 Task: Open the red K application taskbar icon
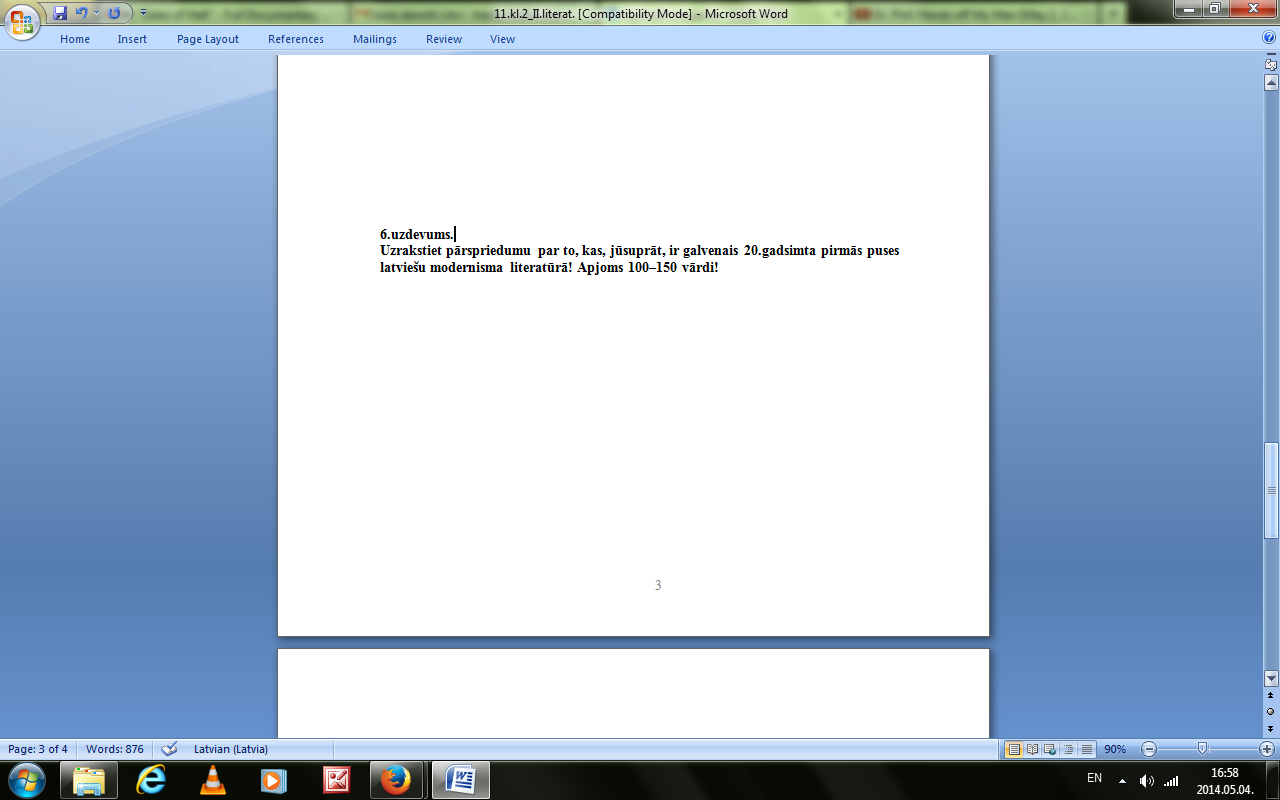click(336, 780)
